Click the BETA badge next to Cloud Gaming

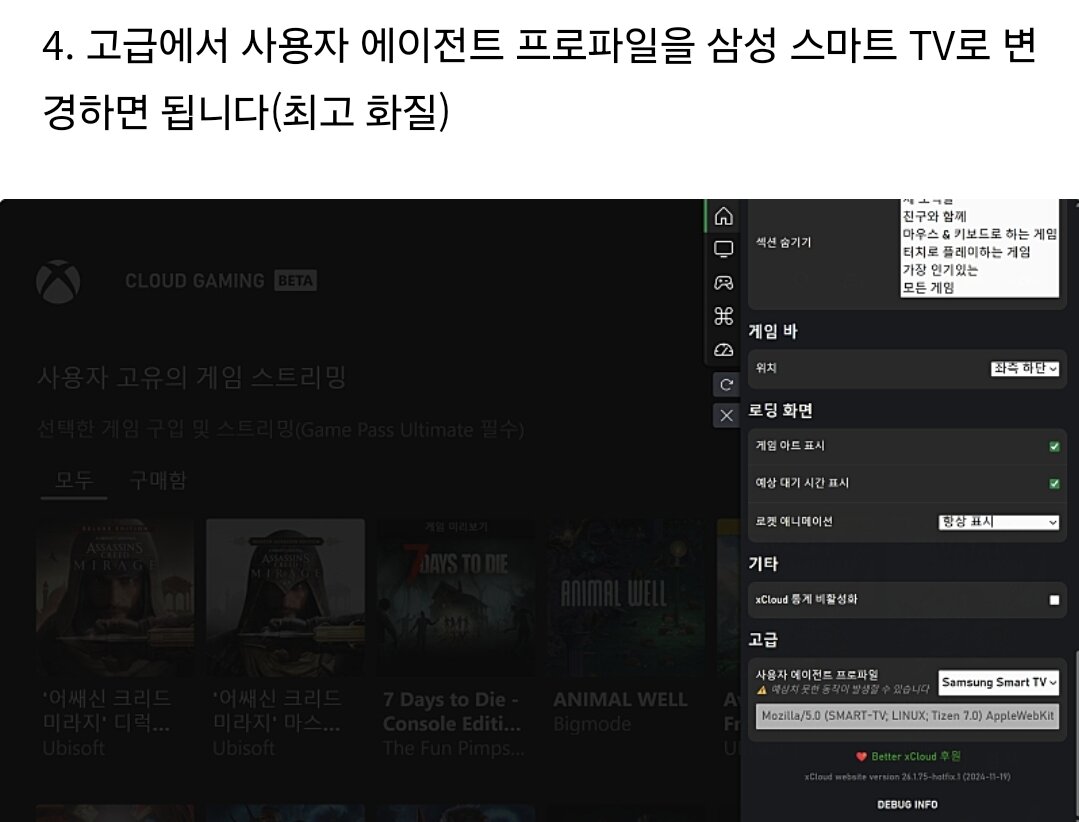pyautogui.click(x=295, y=281)
